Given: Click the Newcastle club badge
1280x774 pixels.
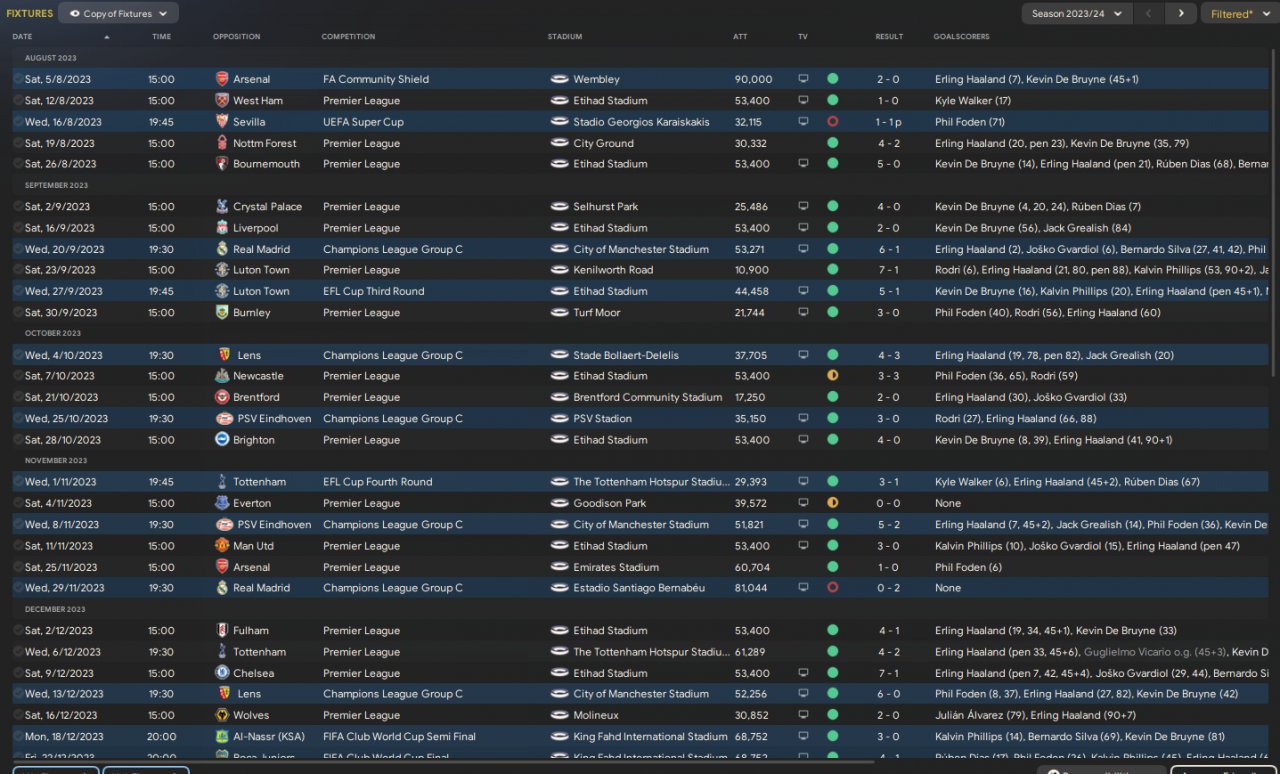Looking at the screenshot, I should tap(222, 376).
